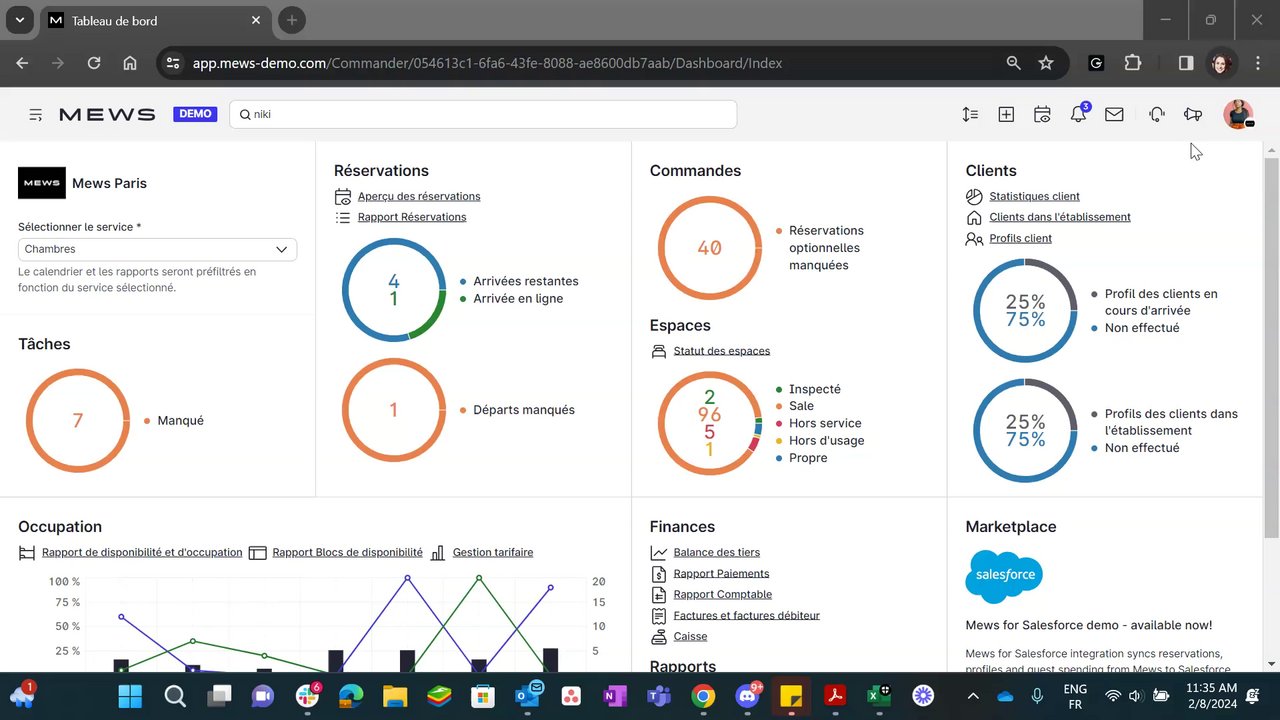Click the Salesforce logo in Marketplace
This screenshot has height=720, width=1280.
click(x=1004, y=576)
